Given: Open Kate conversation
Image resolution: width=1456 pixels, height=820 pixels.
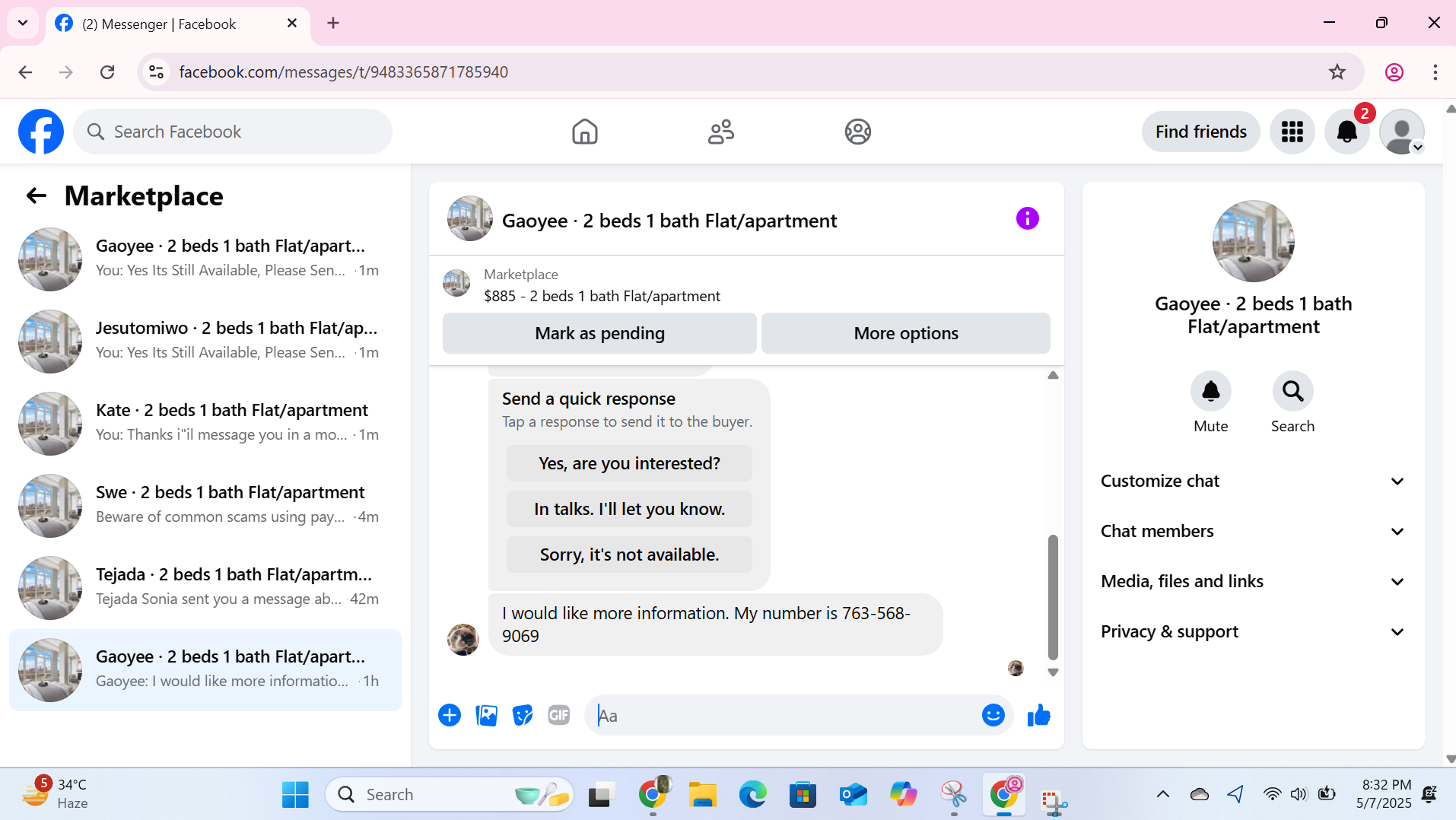Looking at the screenshot, I should (x=205, y=423).
